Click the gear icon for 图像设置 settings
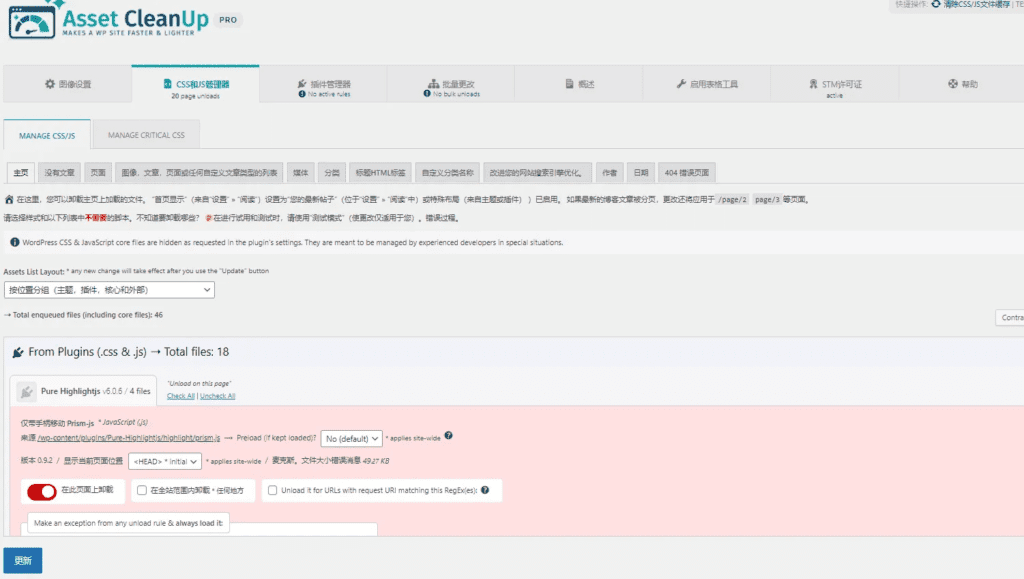Viewport: 1024px width, 579px height. tap(50, 84)
